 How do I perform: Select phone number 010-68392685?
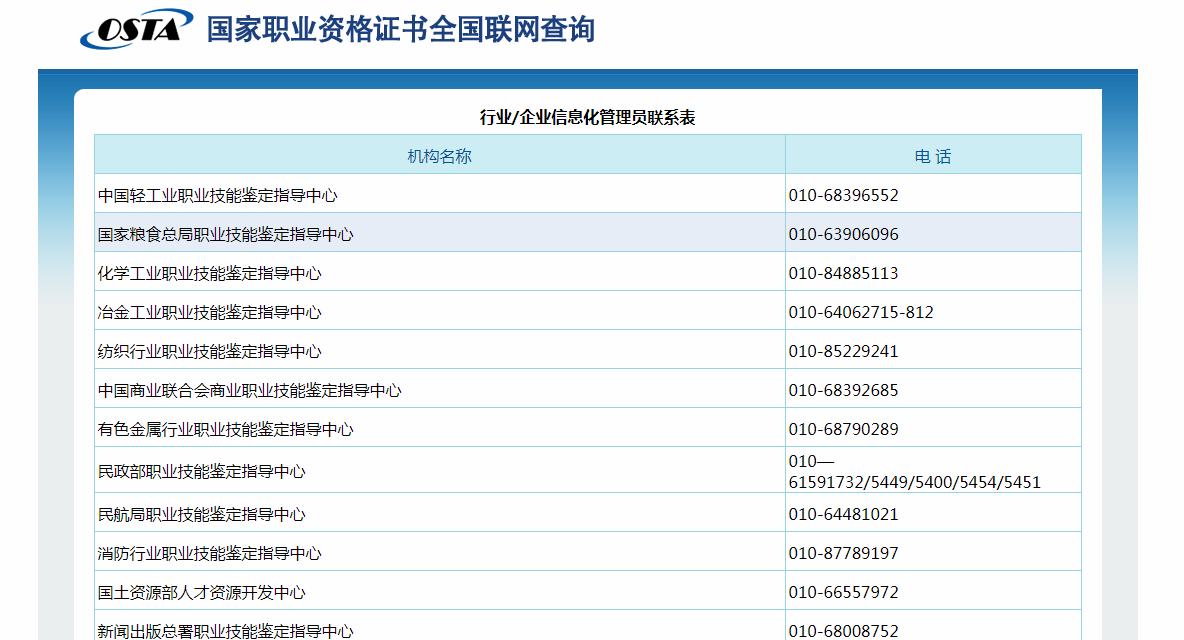843,390
